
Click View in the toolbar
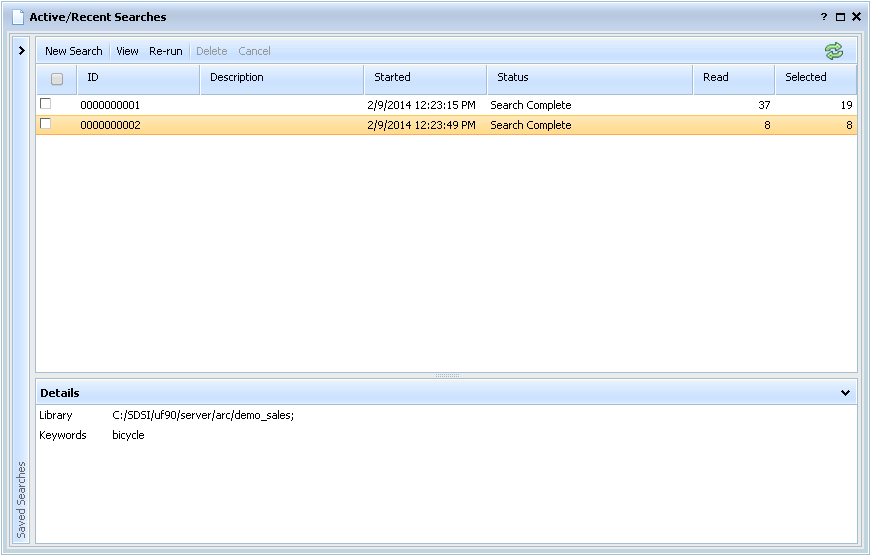point(127,51)
